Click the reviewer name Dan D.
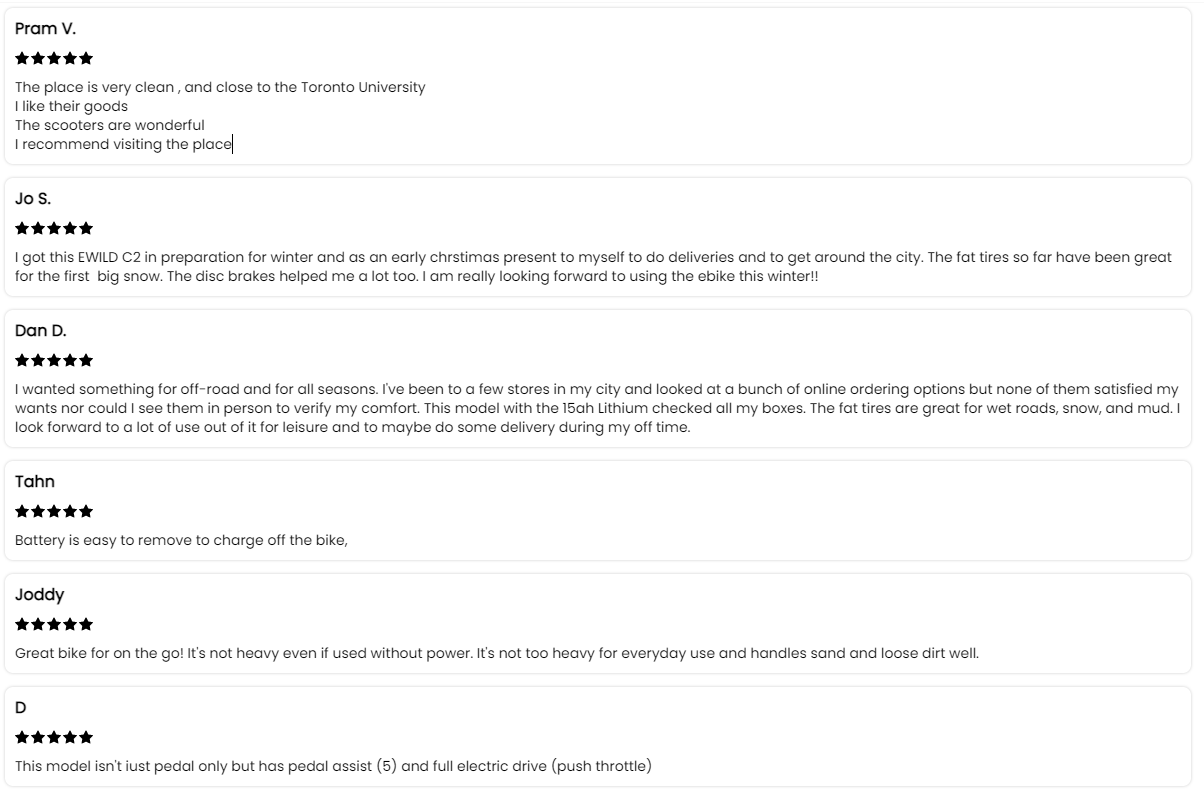Viewport: 1204px width, 796px height. tap(40, 331)
